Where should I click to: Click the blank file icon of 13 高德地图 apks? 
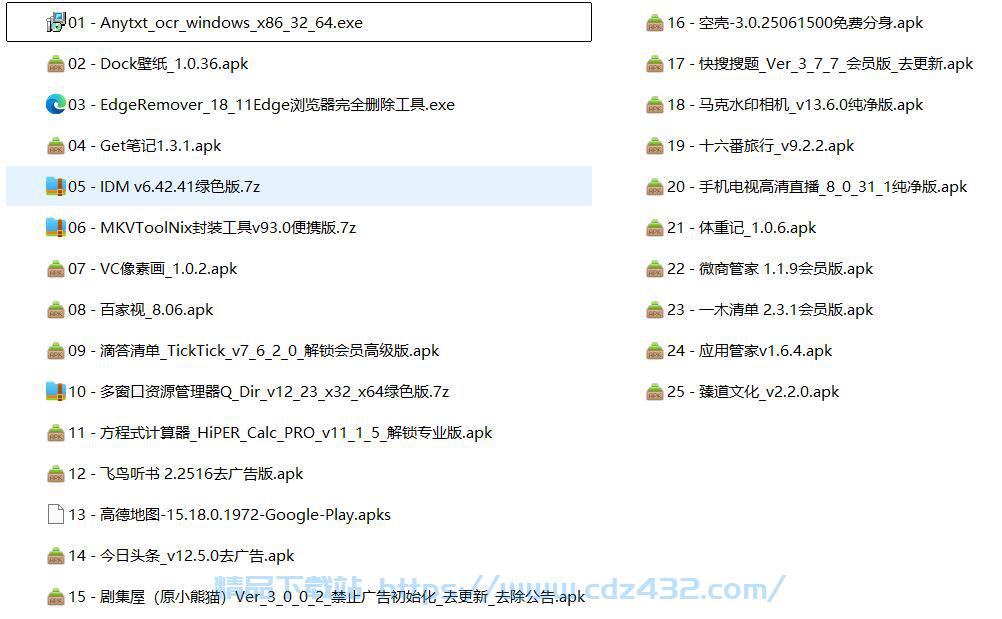(x=56, y=514)
